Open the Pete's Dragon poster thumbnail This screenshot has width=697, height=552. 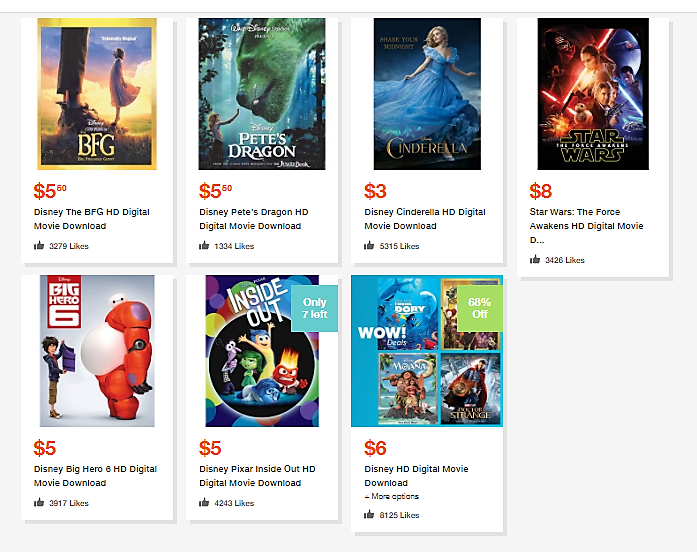(262, 94)
